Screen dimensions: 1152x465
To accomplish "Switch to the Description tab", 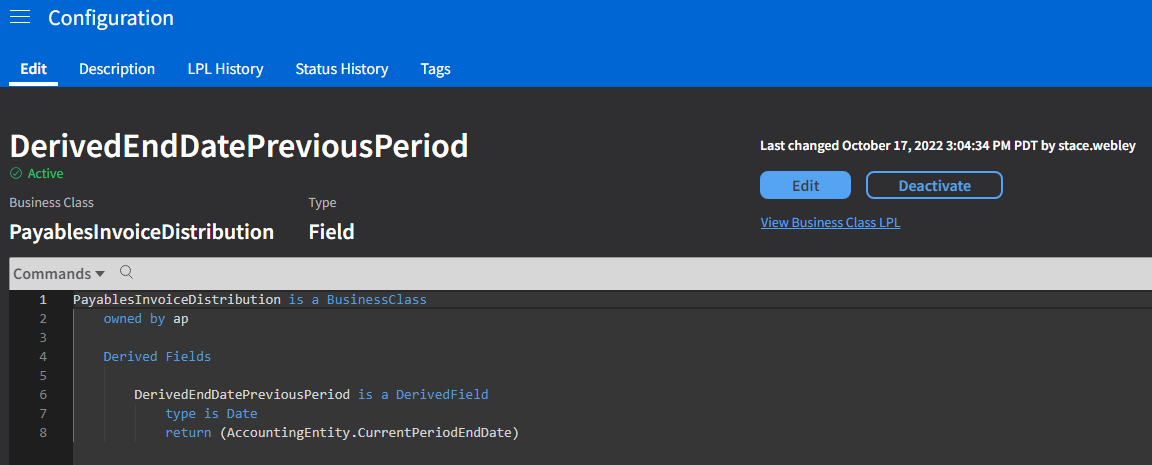I will 117,69.
